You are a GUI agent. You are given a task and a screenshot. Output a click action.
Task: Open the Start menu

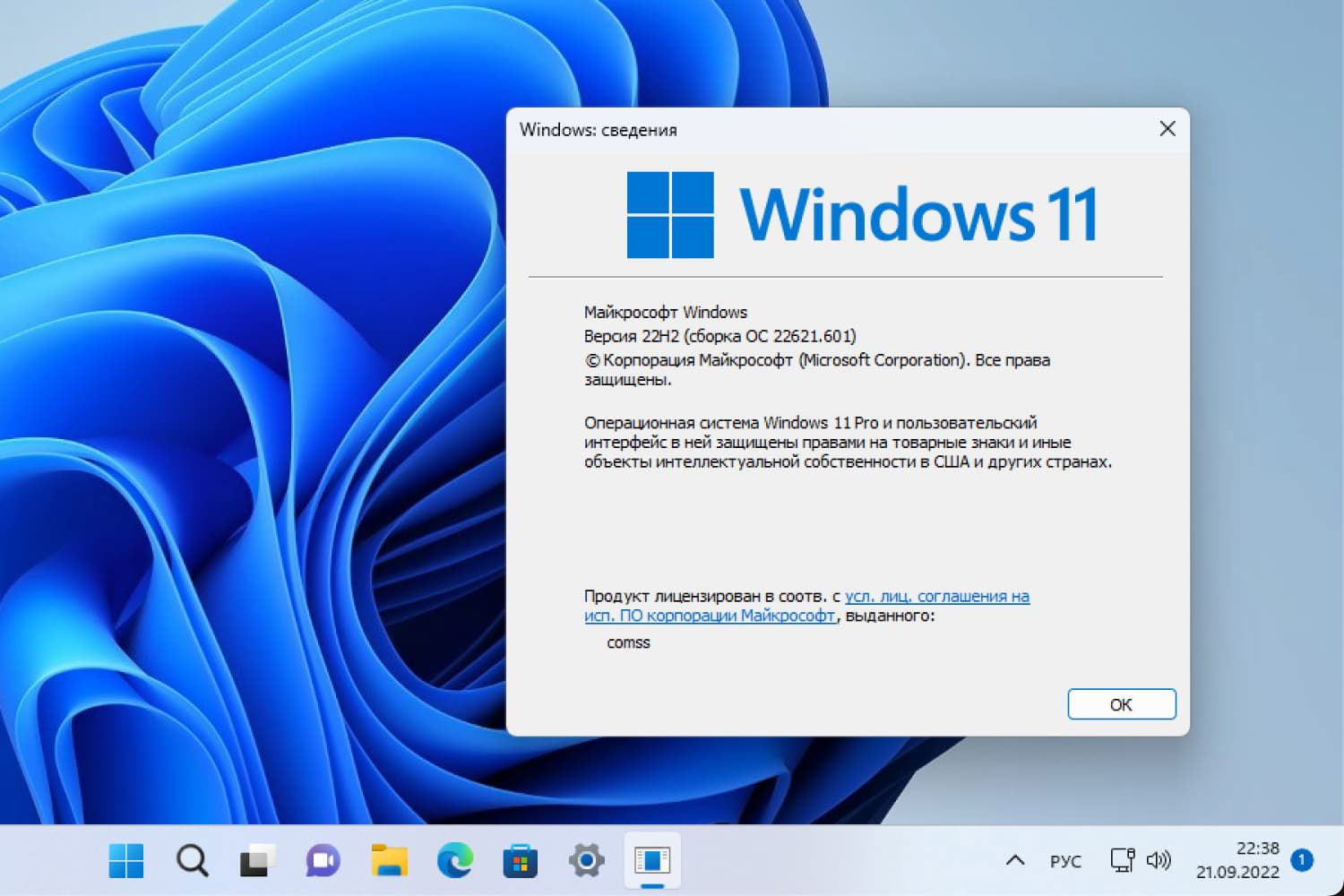[x=125, y=860]
